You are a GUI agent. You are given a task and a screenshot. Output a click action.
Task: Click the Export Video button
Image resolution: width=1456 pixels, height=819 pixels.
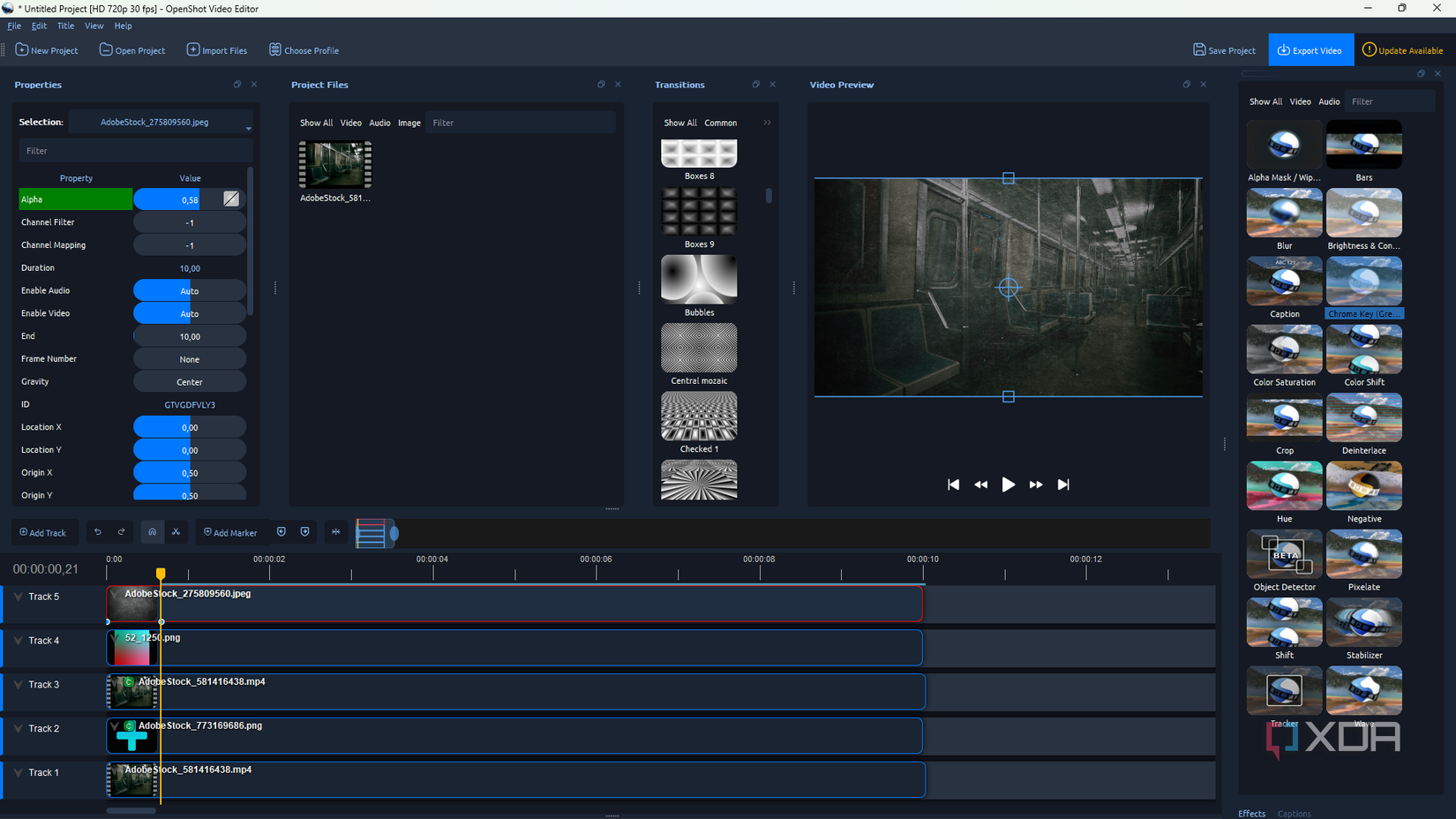1310,49
